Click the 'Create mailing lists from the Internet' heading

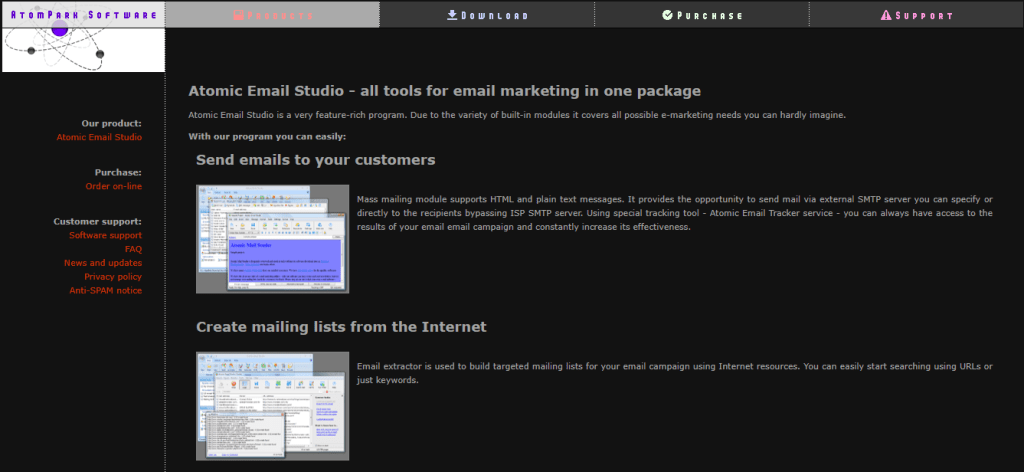pyautogui.click(x=342, y=326)
